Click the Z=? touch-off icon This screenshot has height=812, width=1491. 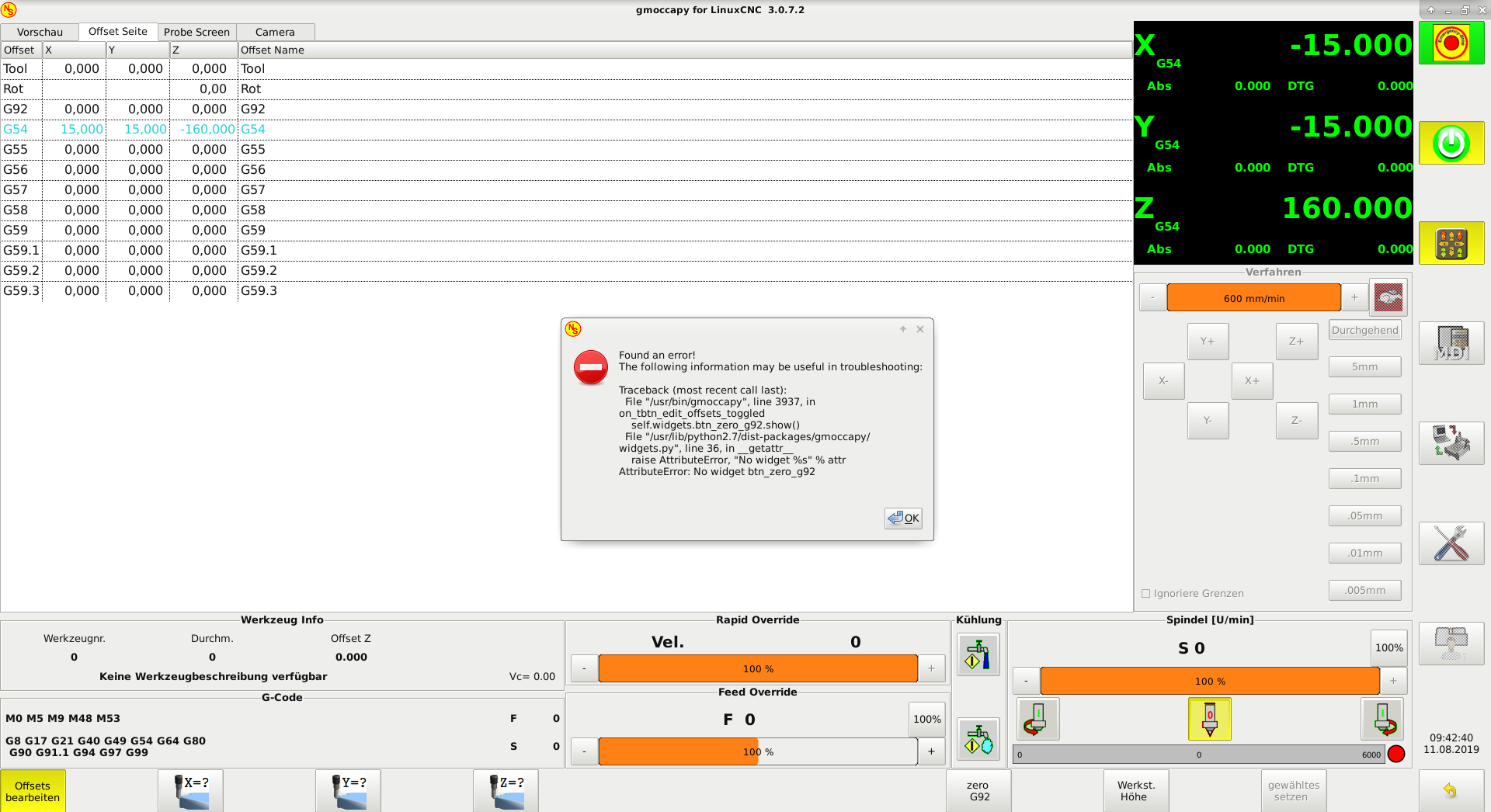(506, 791)
